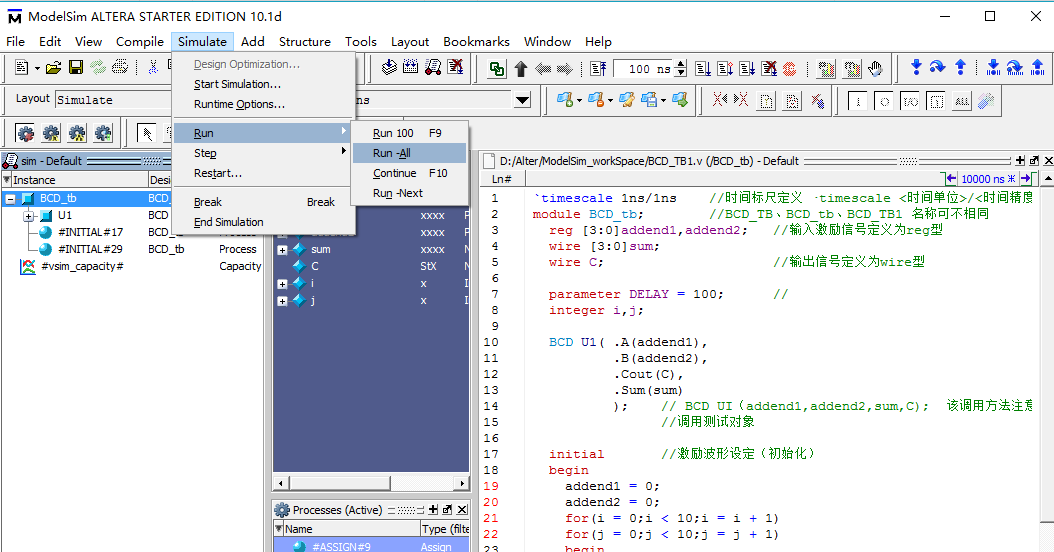Click the green Find contains icon
Viewport: 1054px width, 552px height.
(x=497, y=69)
